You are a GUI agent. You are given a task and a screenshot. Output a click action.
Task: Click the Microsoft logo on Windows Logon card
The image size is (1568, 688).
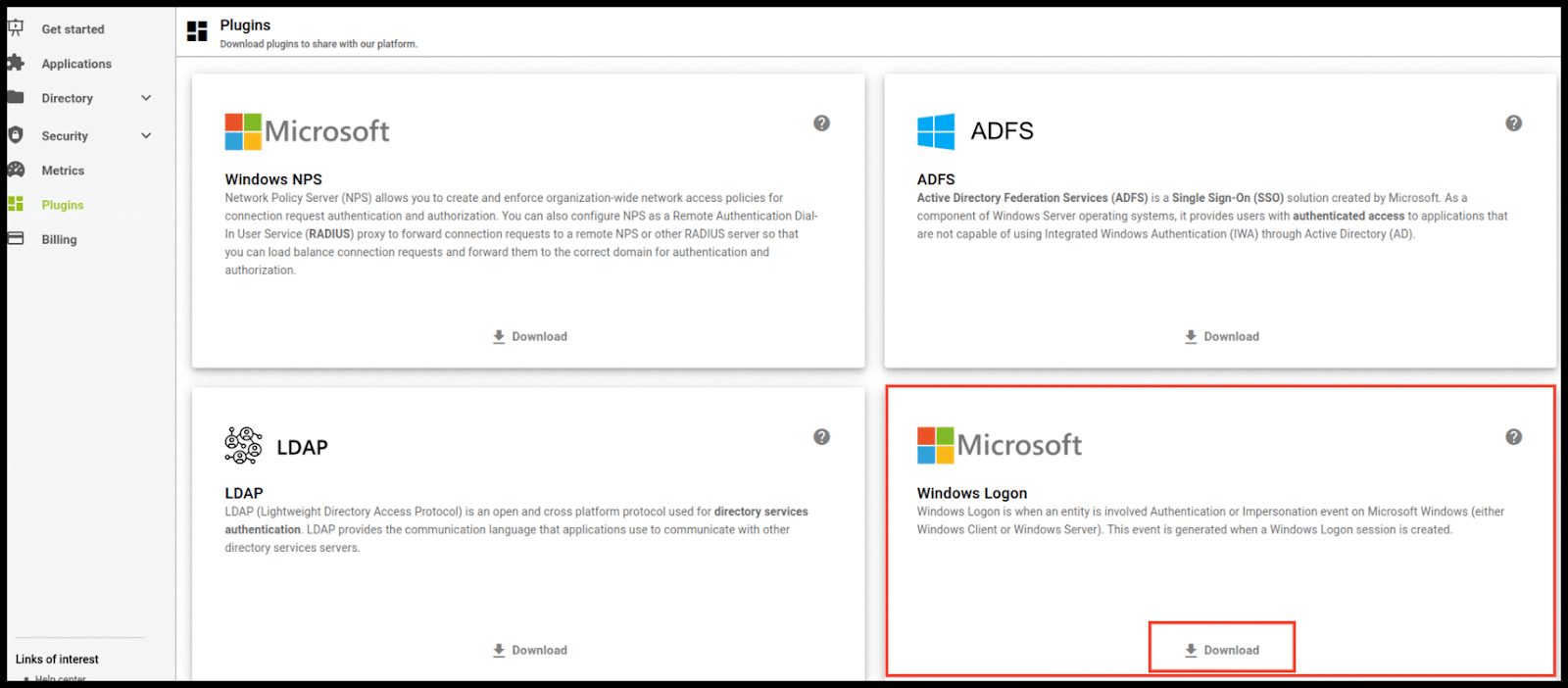(x=999, y=445)
